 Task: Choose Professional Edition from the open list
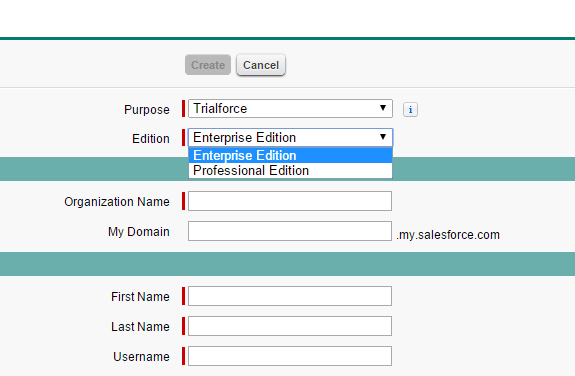coord(290,171)
